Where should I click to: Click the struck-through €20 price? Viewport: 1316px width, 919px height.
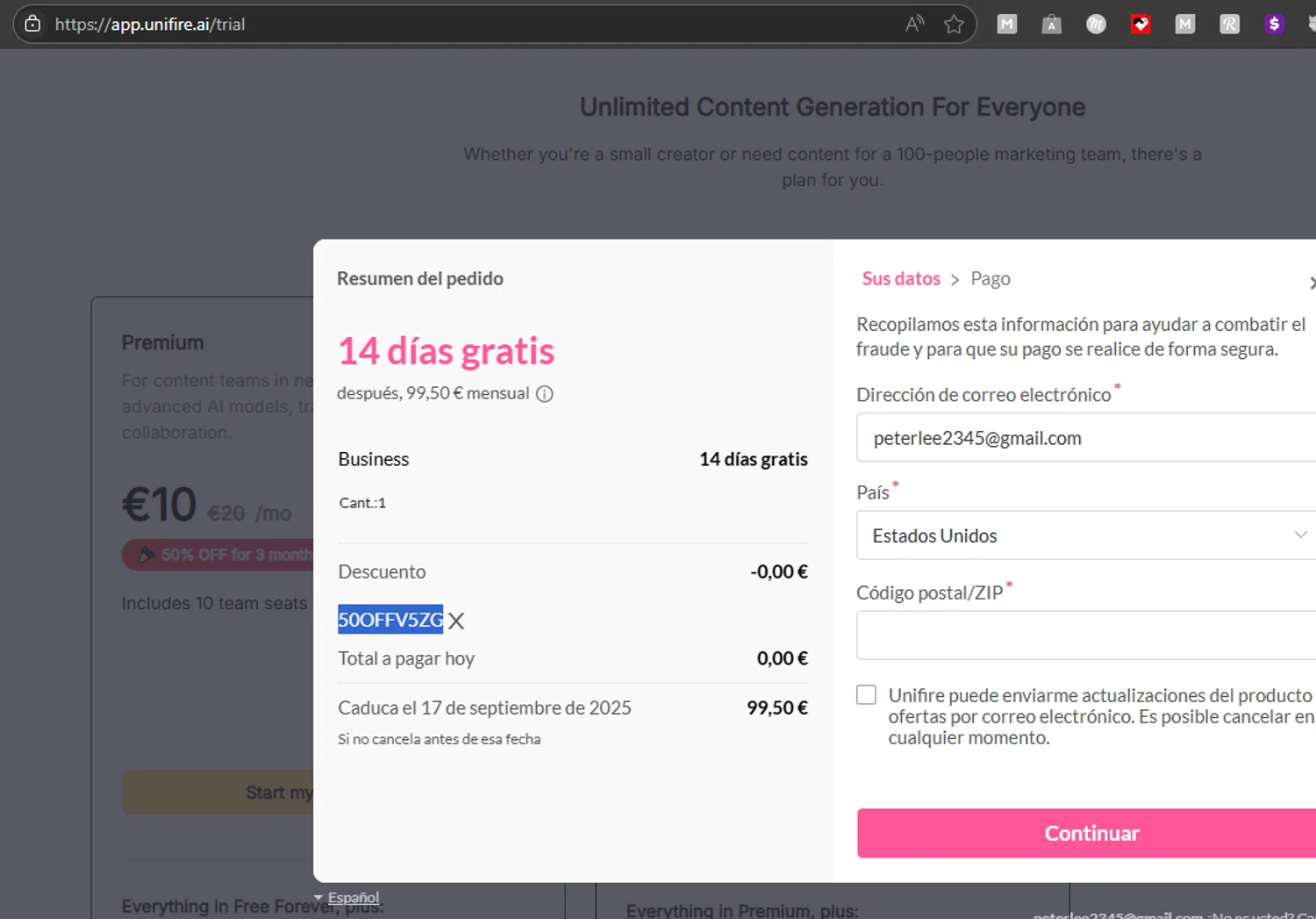coord(226,513)
